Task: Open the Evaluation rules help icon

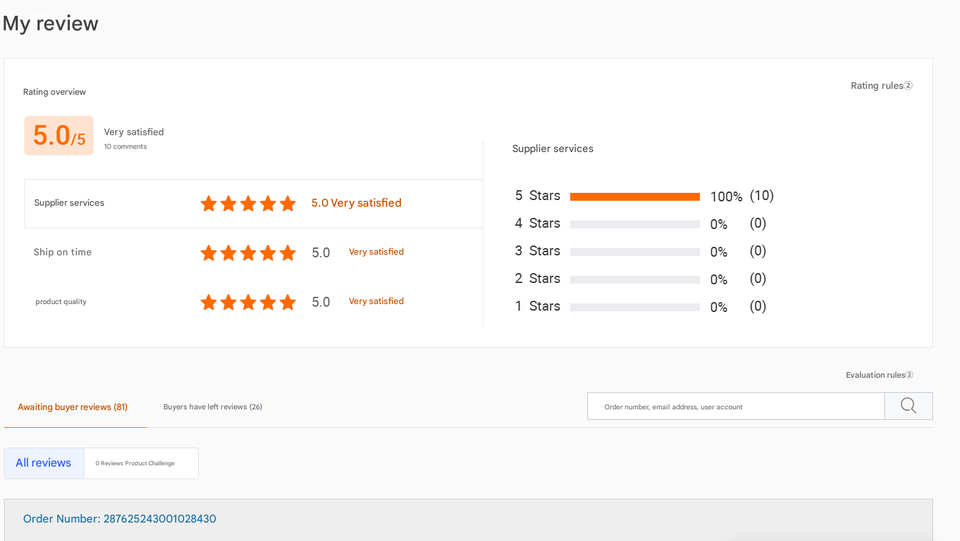Action: (909, 375)
